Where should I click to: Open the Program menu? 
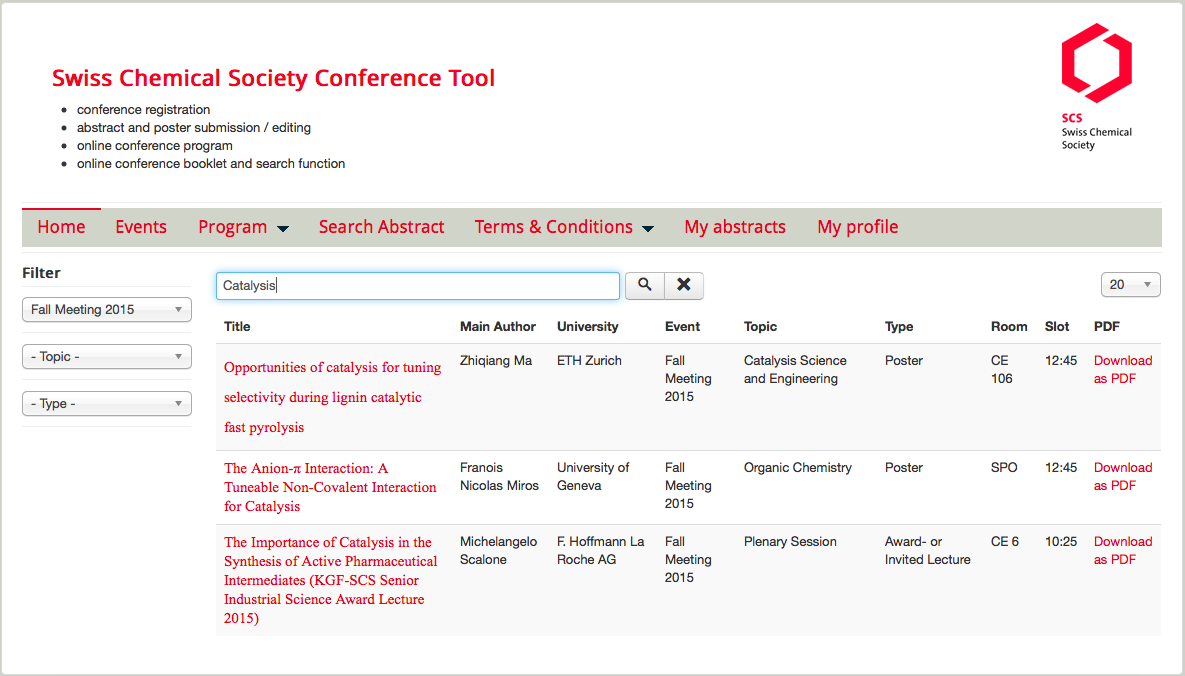(x=243, y=227)
